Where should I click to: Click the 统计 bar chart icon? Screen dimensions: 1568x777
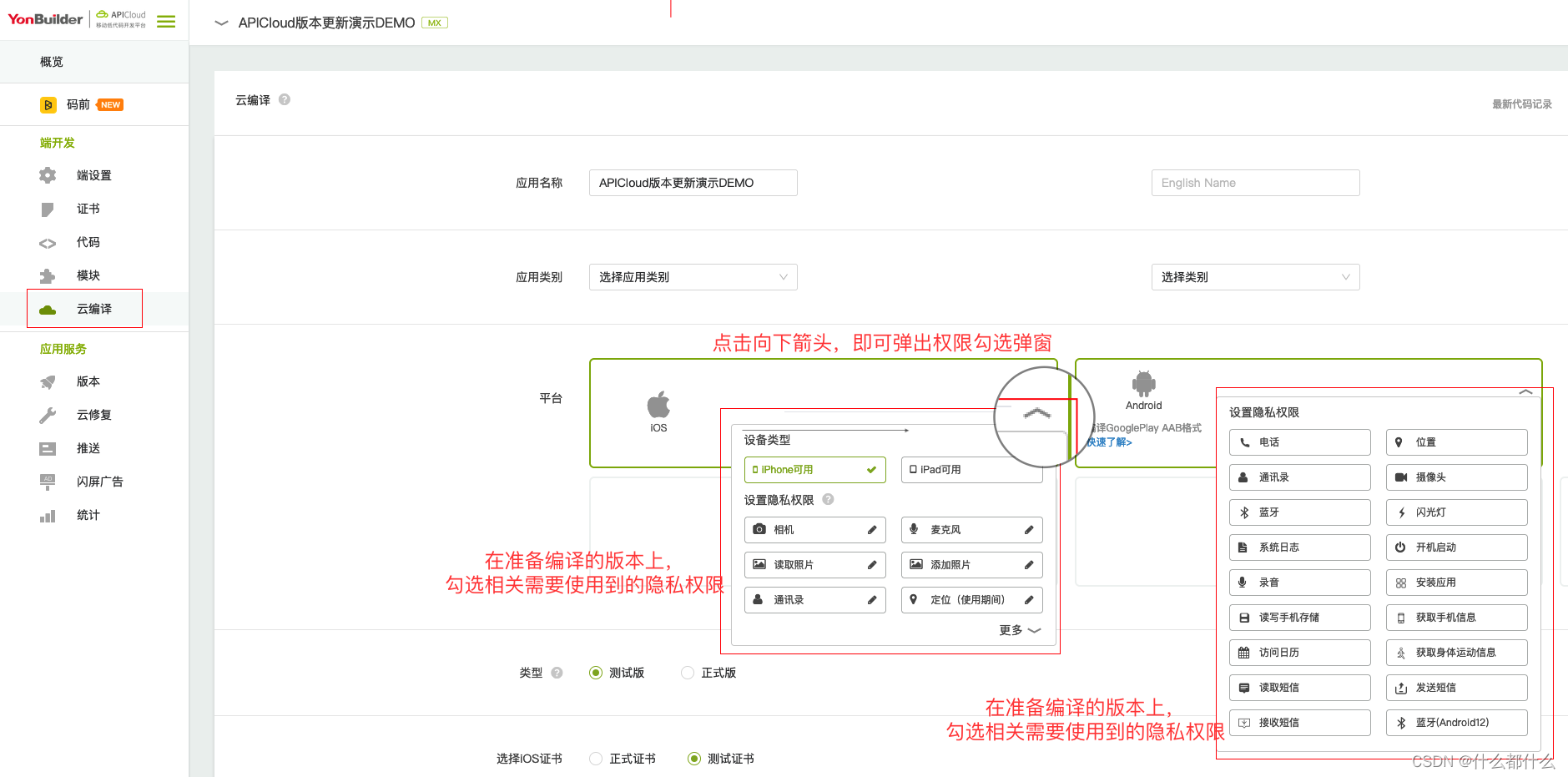pos(48,516)
